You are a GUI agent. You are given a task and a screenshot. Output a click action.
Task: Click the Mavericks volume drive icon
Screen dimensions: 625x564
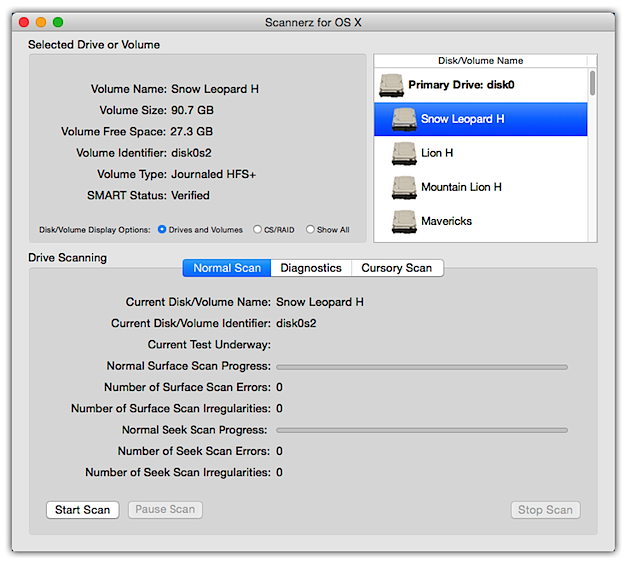point(404,222)
